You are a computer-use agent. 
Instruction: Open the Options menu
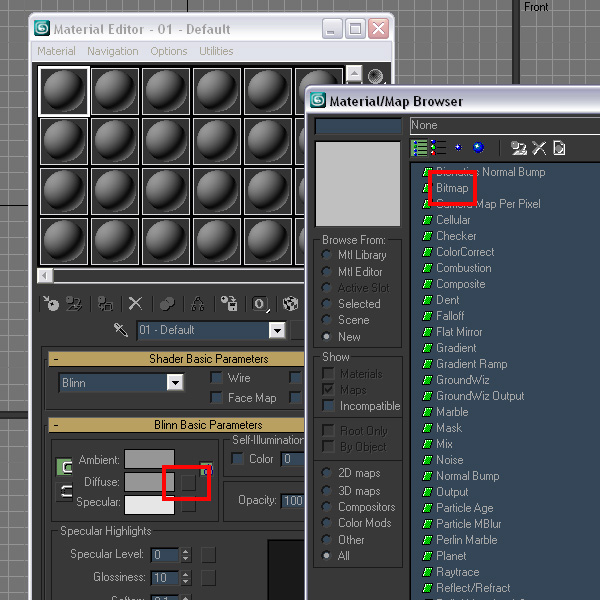[169, 51]
